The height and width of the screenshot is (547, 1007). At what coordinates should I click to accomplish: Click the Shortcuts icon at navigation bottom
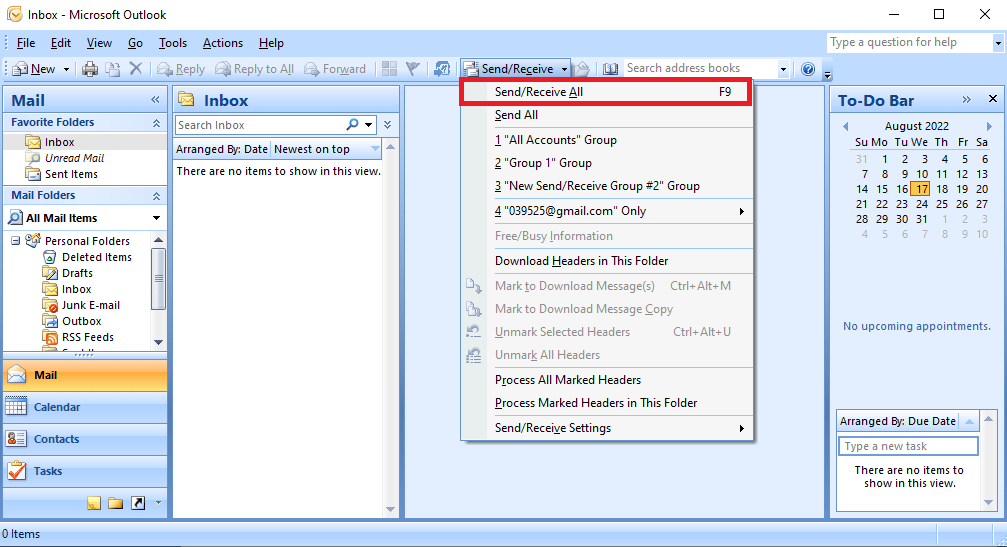click(138, 503)
